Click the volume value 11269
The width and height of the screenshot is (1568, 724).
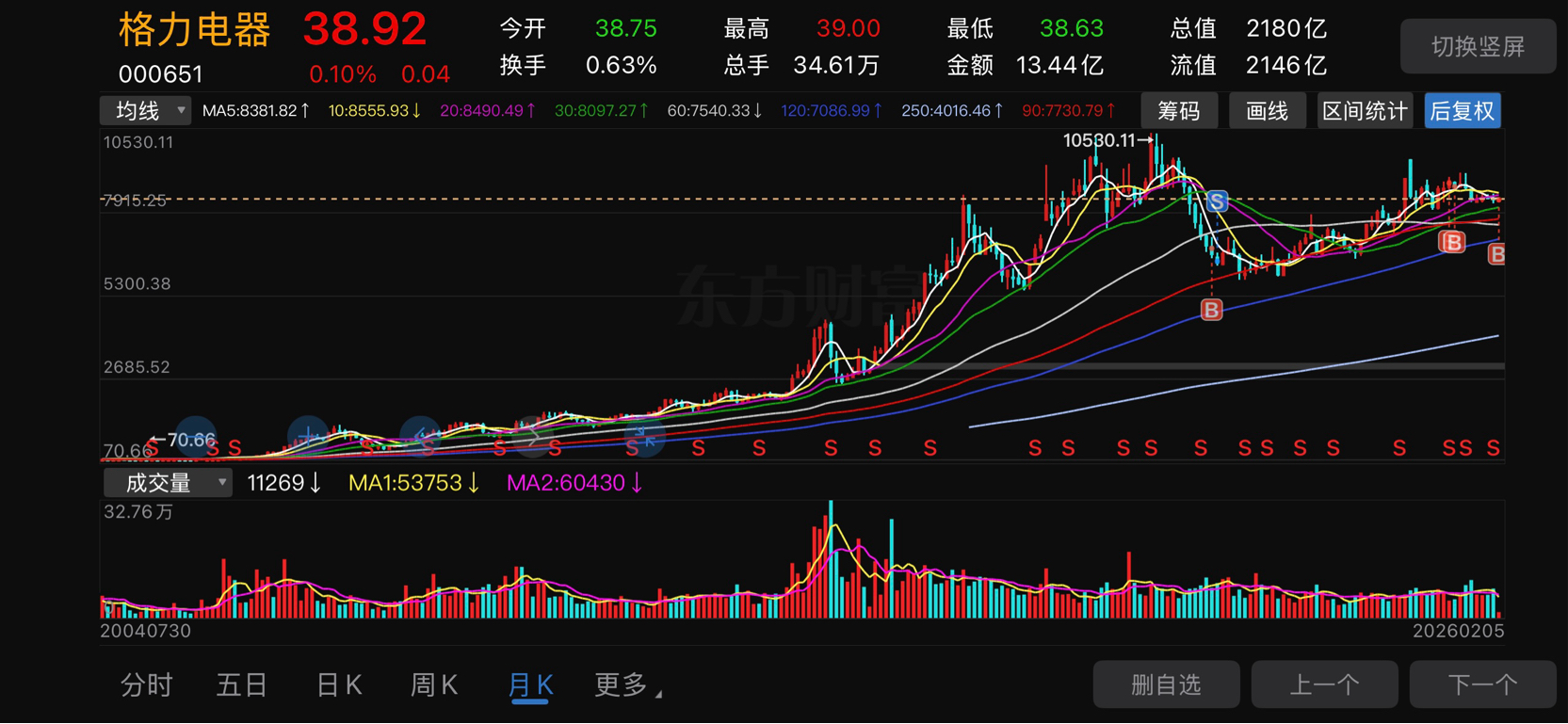point(283,483)
